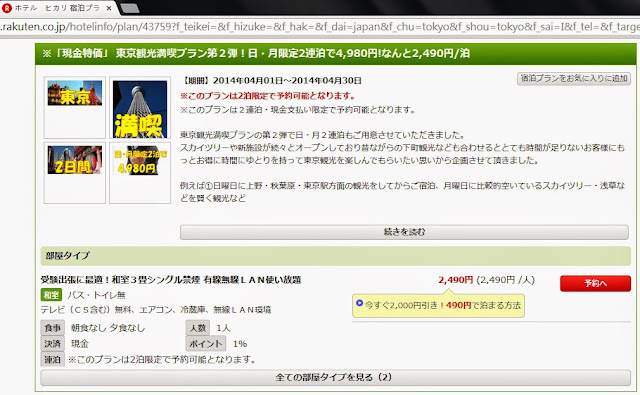This screenshot has width=640, height=395.
Task: Click the red 2,490円 price
Action: pyautogui.click(x=456, y=280)
